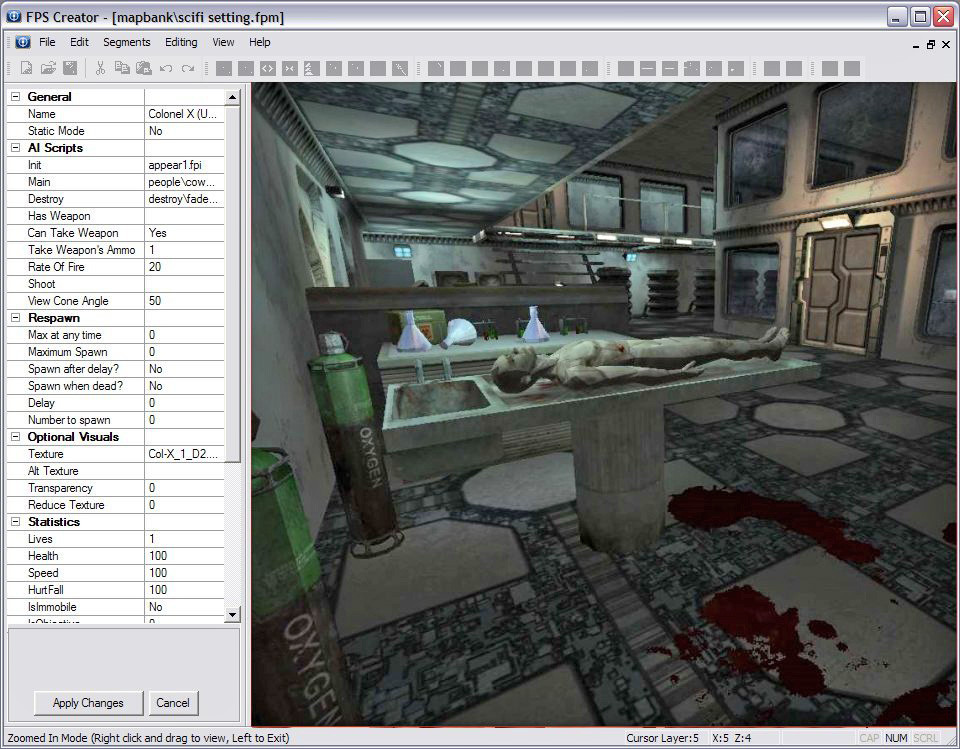The width and height of the screenshot is (960, 749).
Task: Select the Can Take Weapon value
Action: (x=184, y=233)
